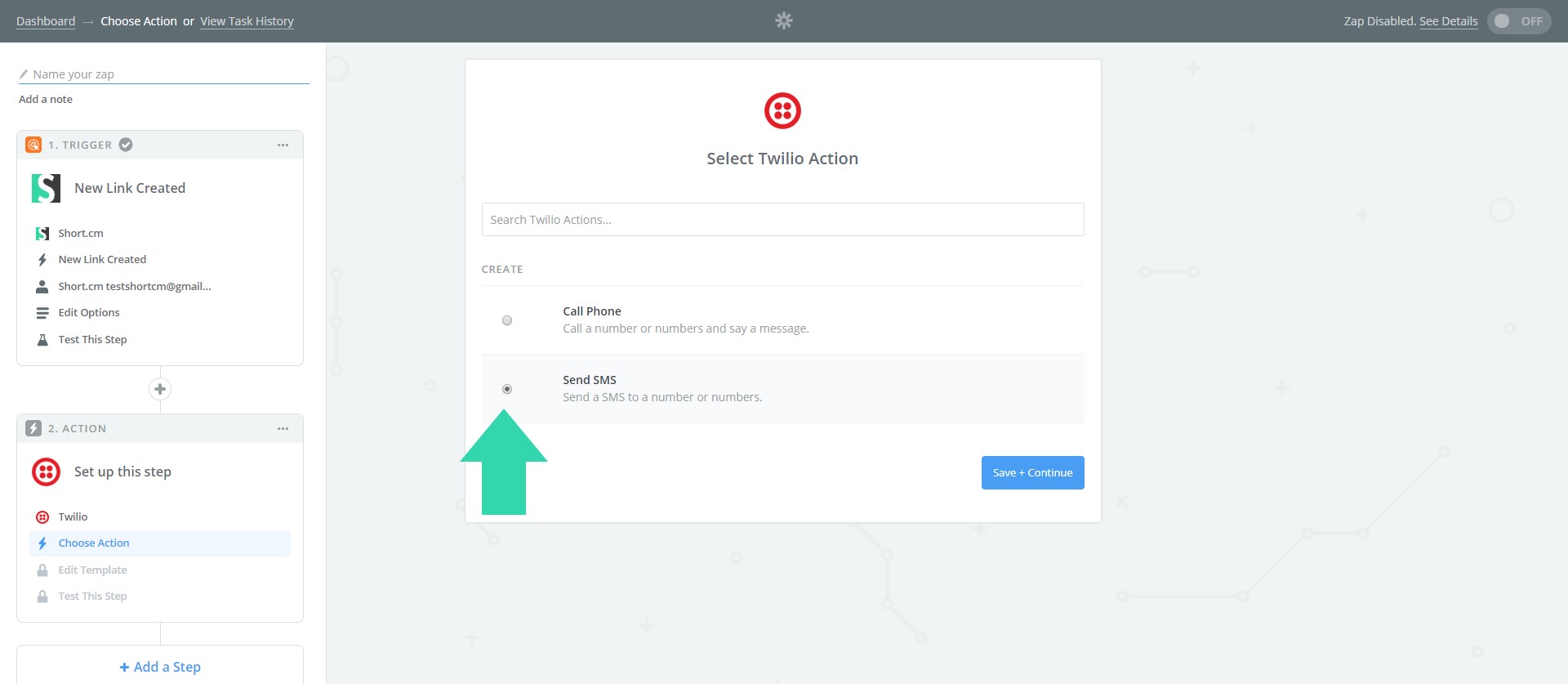The height and width of the screenshot is (684, 1568).
Task: Select the Call Phone radio button
Action: pyautogui.click(x=507, y=320)
